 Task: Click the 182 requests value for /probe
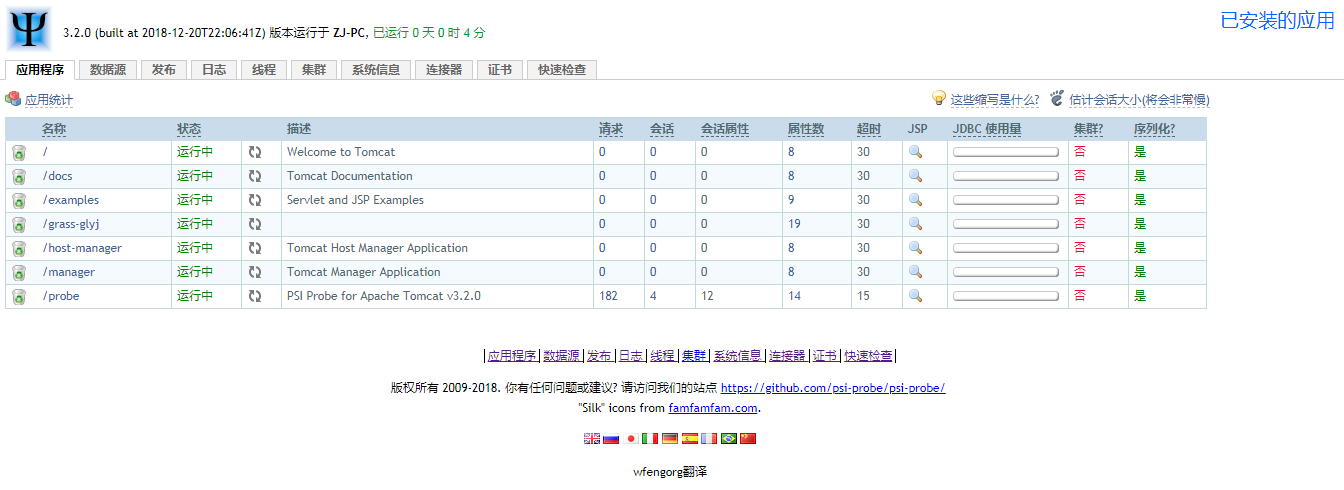(609, 296)
